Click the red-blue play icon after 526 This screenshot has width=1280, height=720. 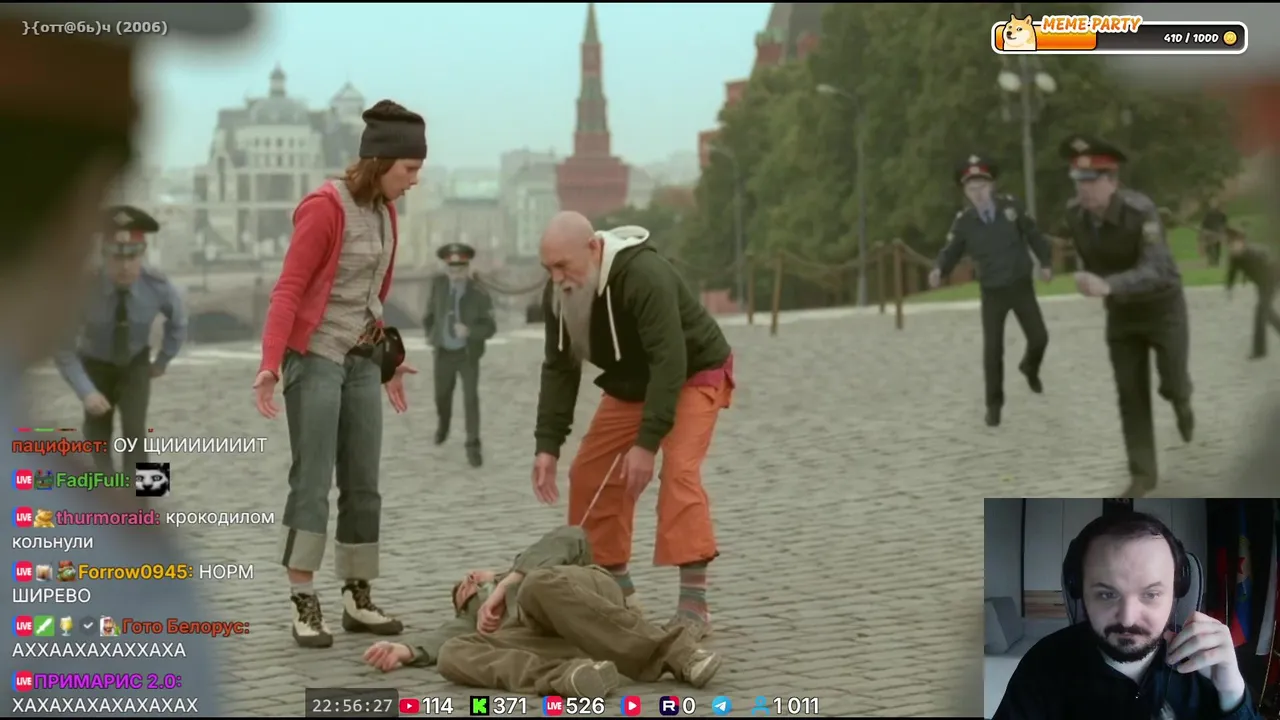coord(631,706)
